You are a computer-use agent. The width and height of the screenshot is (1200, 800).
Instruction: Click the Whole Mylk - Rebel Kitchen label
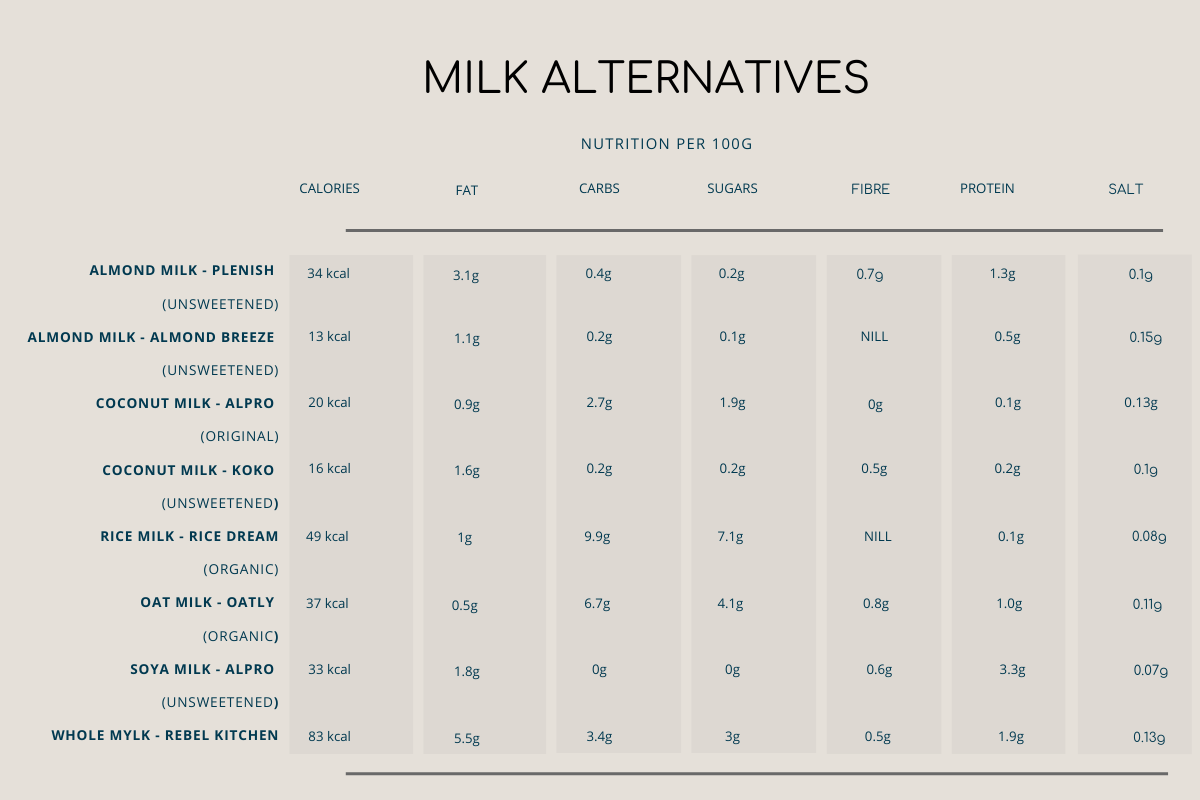tap(165, 735)
